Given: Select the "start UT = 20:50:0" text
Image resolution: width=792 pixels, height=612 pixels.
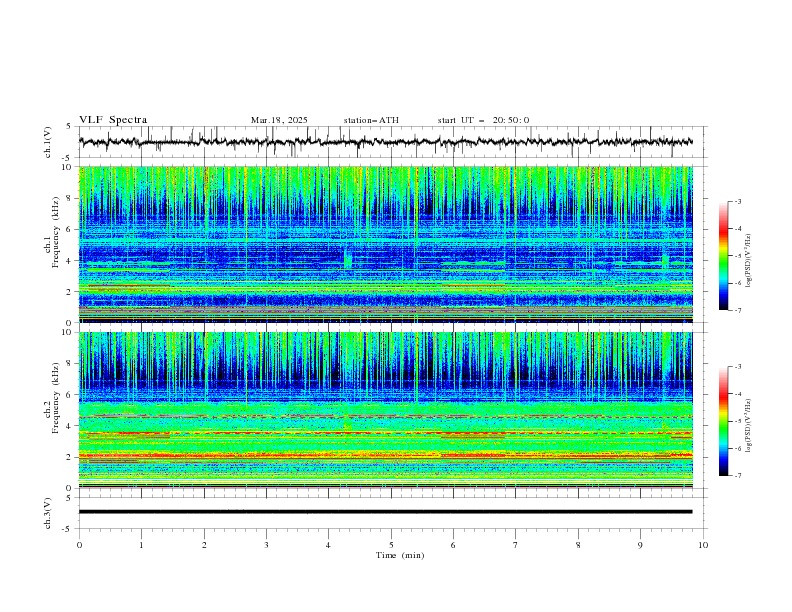Looking at the screenshot, I should pos(483,120).
